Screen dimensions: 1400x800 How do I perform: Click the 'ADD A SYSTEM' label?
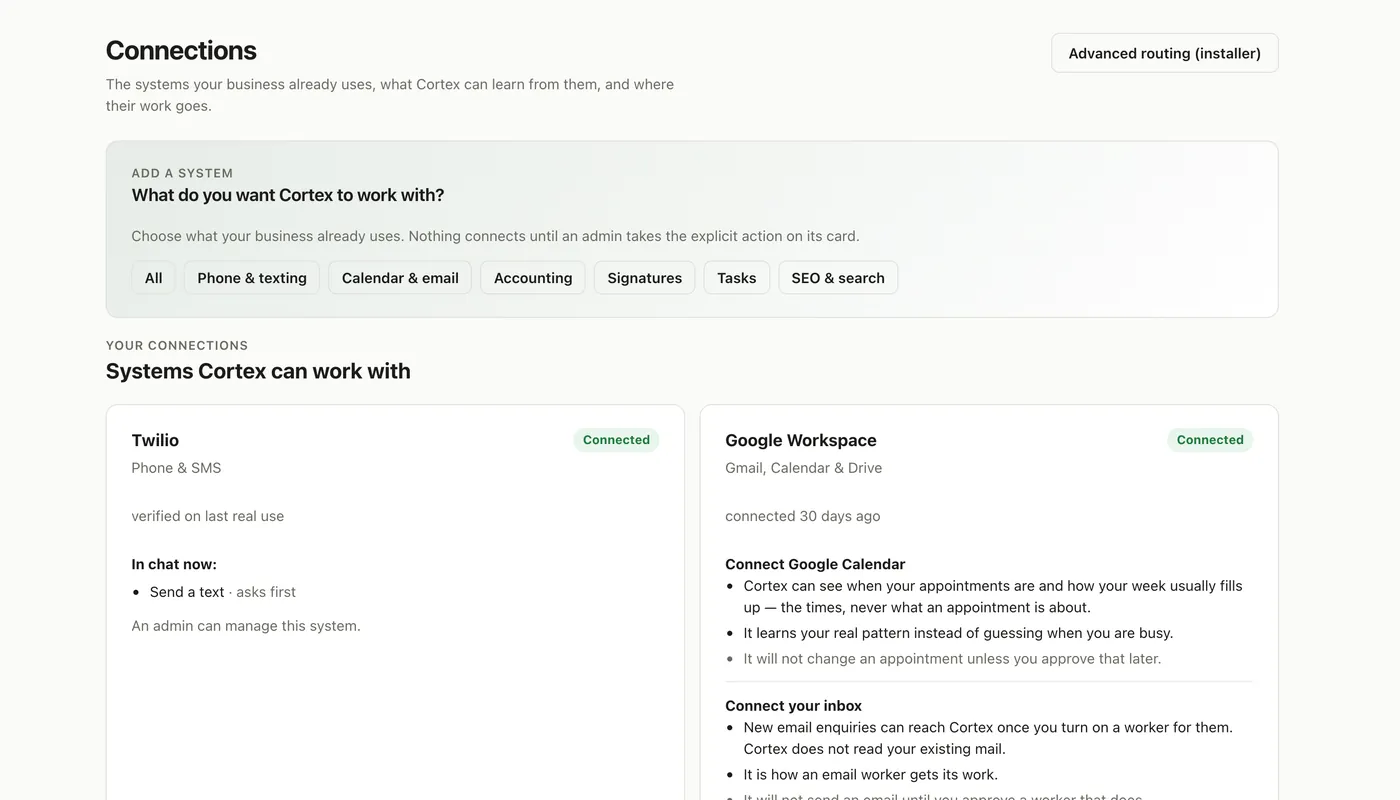(182, 173)
